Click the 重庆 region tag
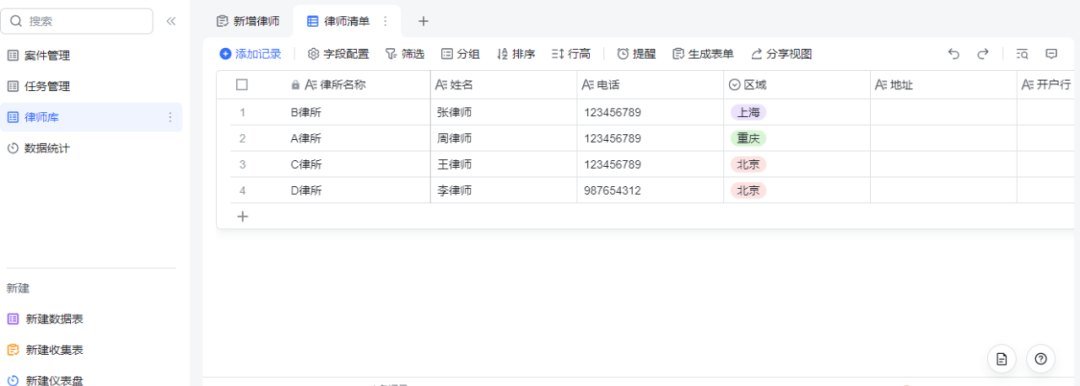Screen dimensions: 1080x386 coord(748,139)
